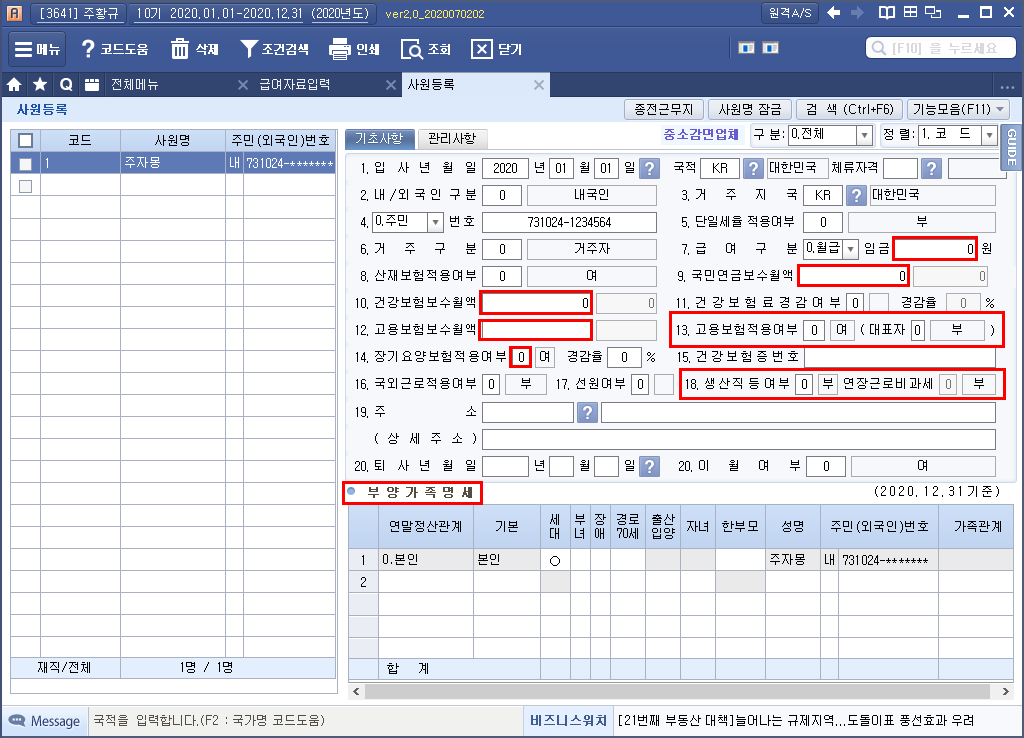Open the 정렬 코드 dropdown
The width and height of the screenshot is (1024, 738).
pos(990,135)
